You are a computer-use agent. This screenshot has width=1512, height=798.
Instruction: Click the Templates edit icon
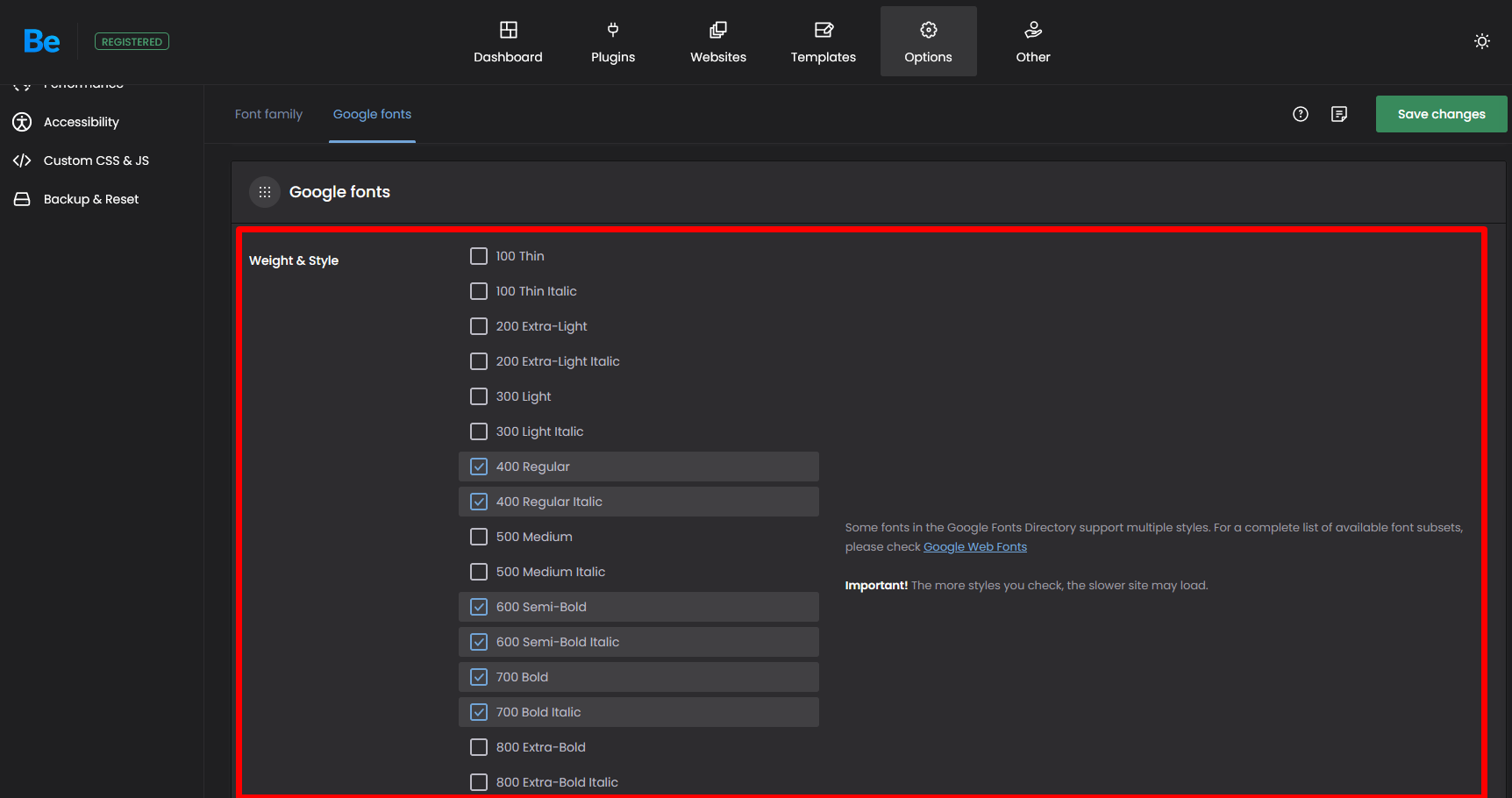tap(824, 30)
